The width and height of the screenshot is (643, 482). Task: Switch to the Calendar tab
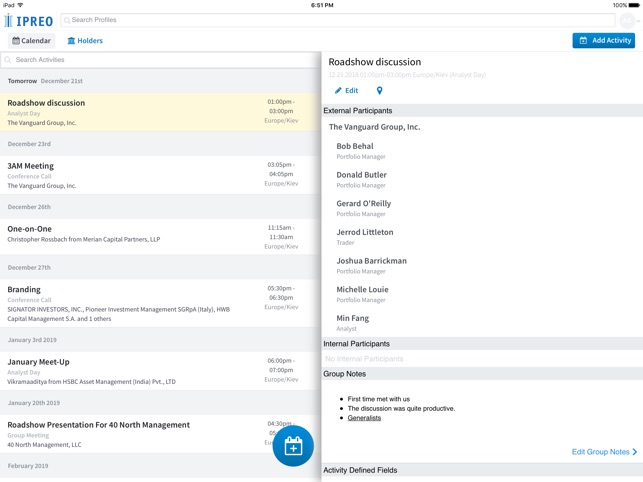[32, 41]
